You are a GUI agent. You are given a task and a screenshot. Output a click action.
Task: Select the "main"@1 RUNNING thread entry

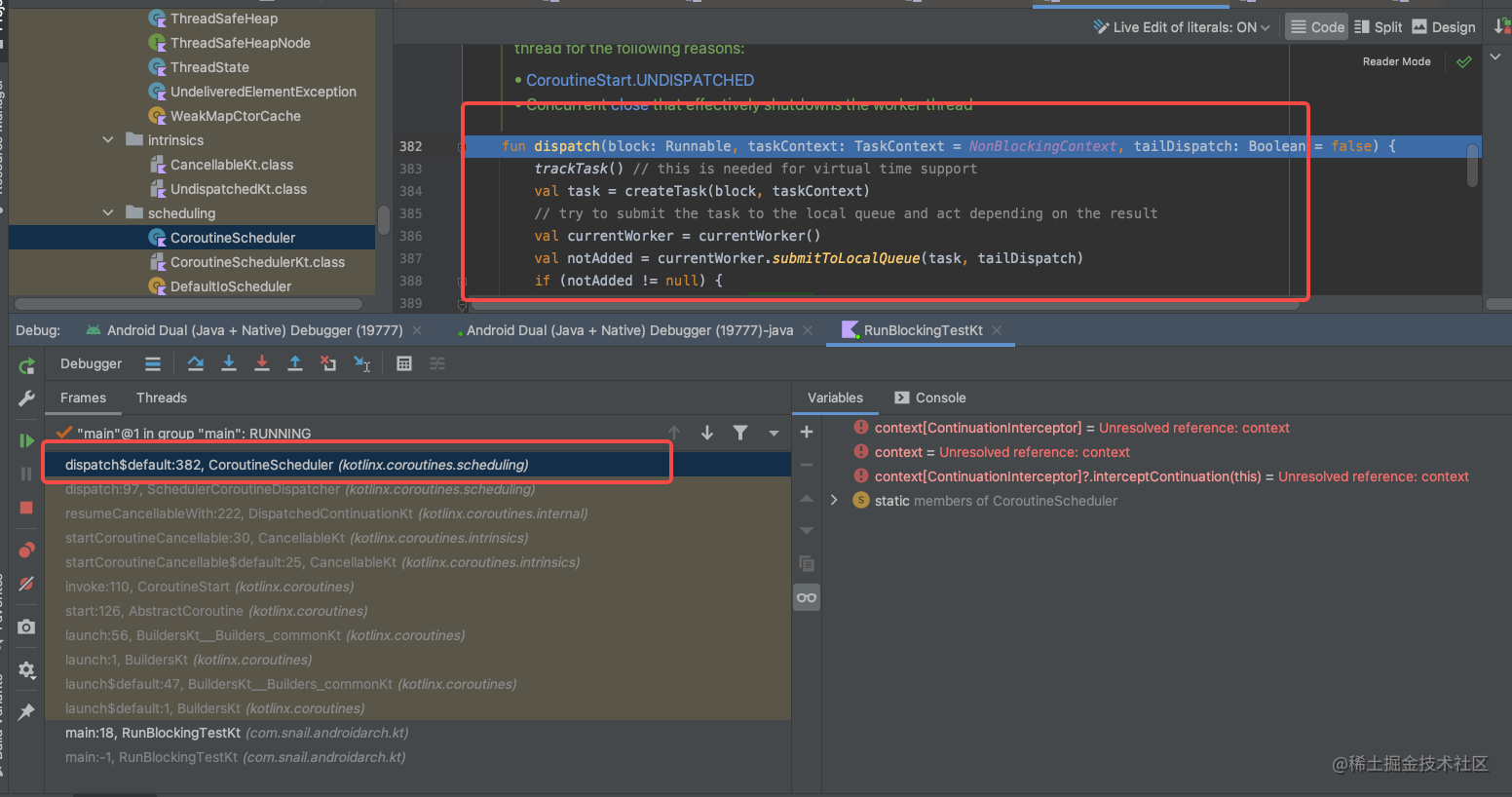pos(184,434)
